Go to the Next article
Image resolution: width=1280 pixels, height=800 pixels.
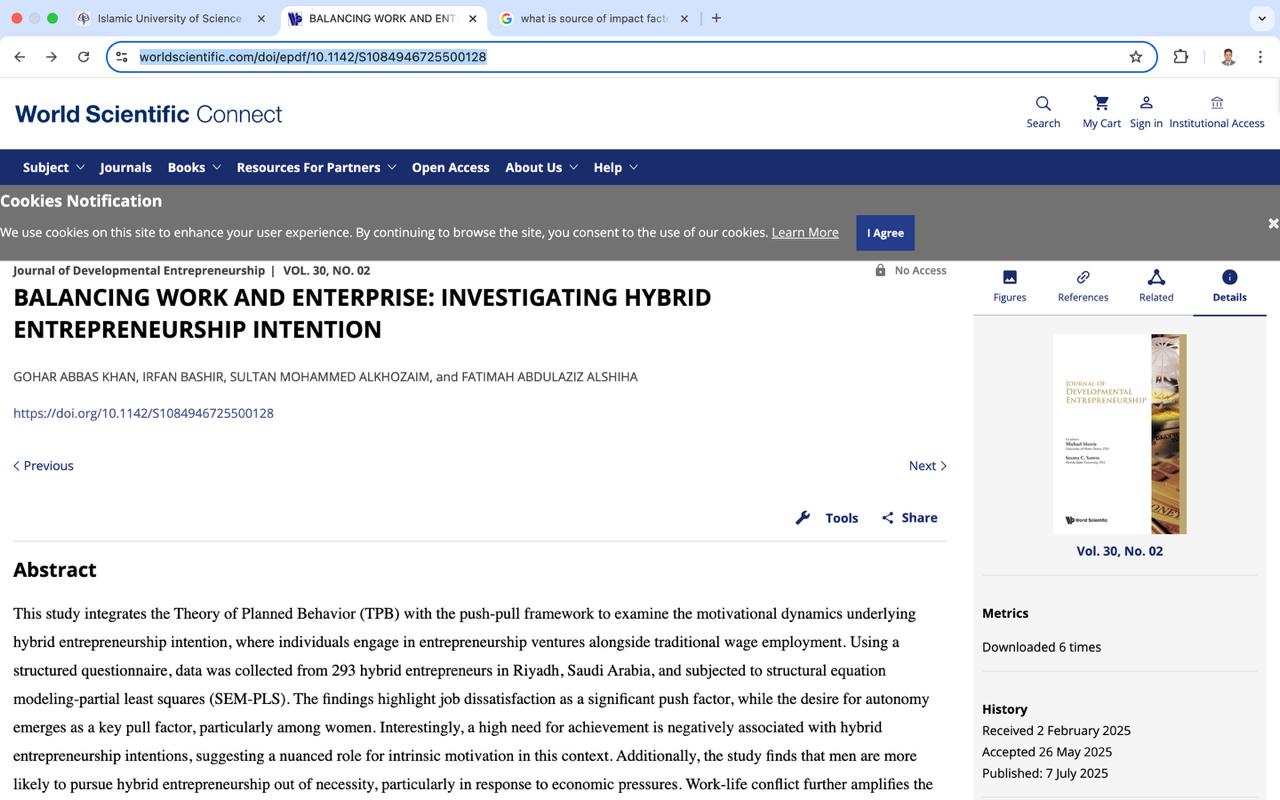[x=927, y=466]
